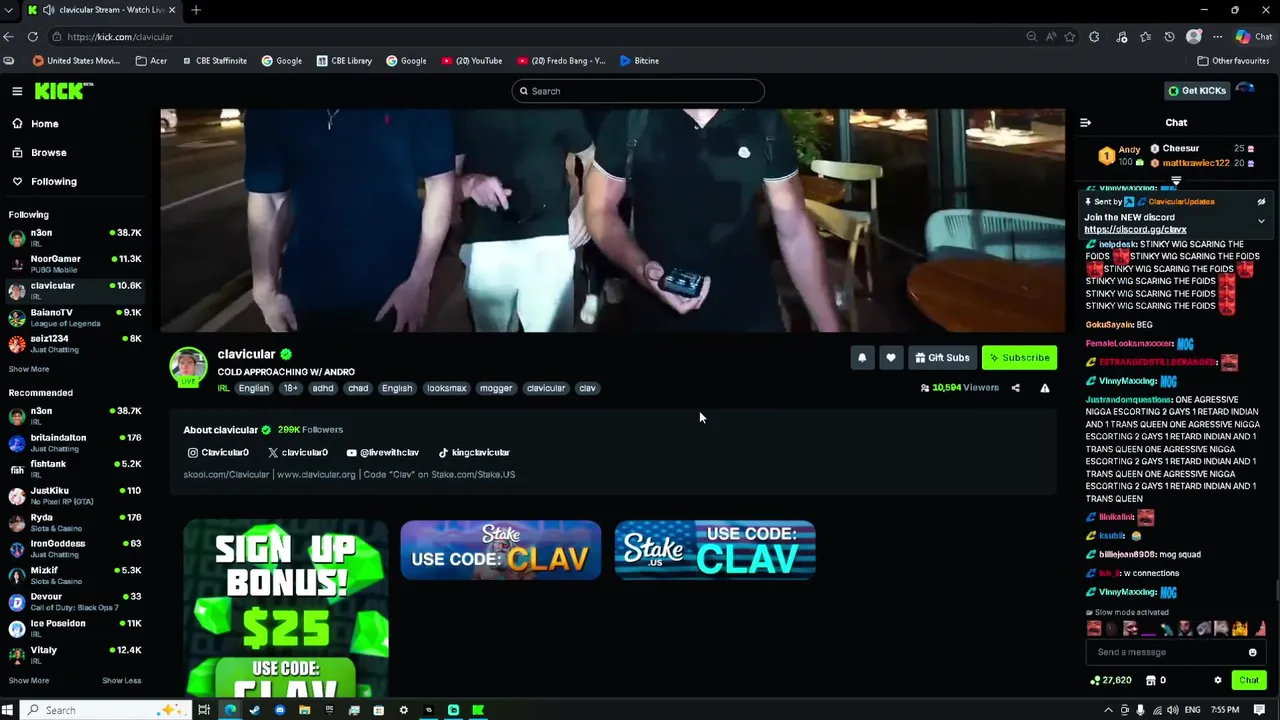Collapse the chat panel with the arrow icon
The width and height of the screenshot is (1280, 720).
[1085, 123]
